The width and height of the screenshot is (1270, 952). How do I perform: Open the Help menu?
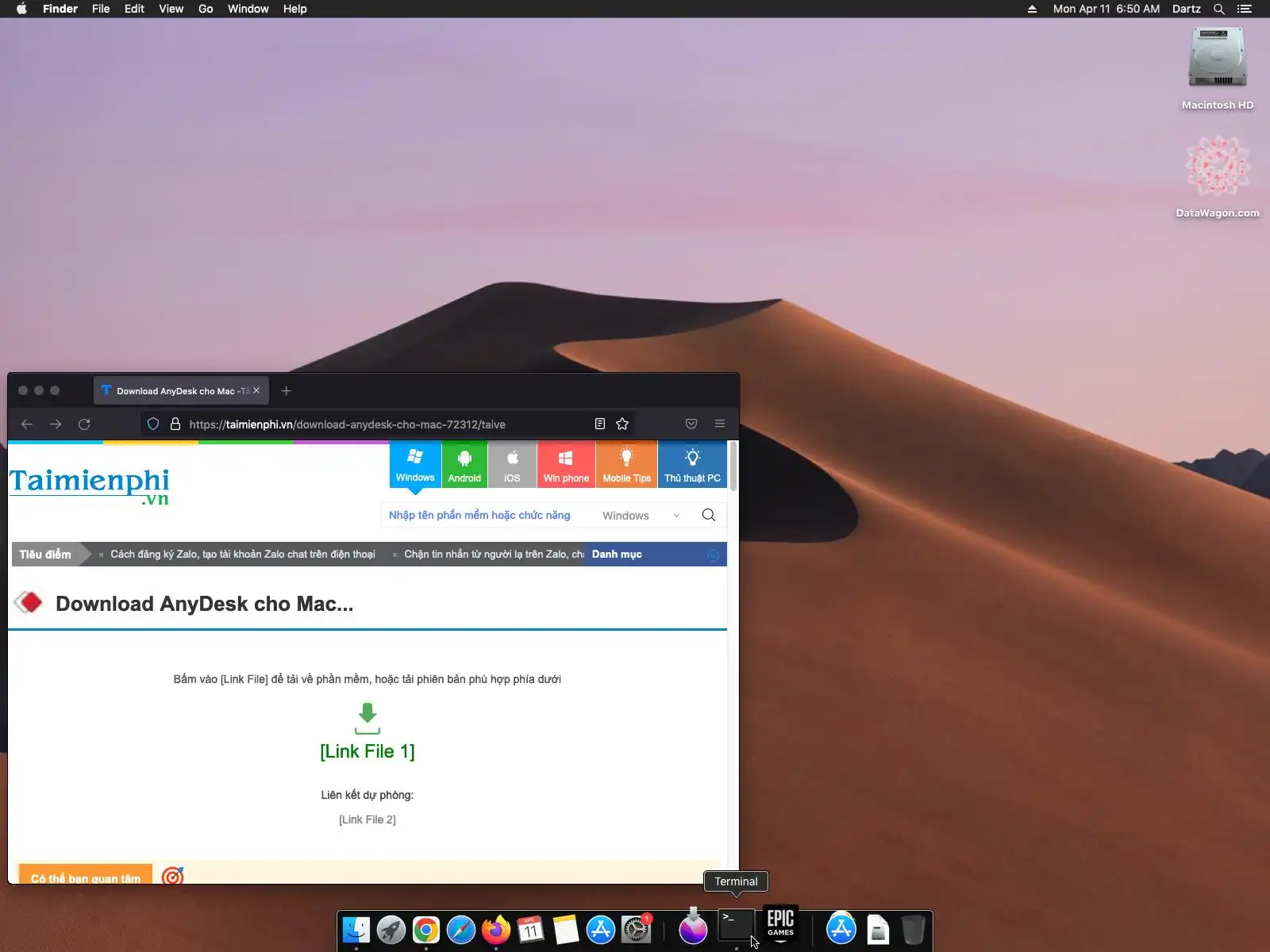[x=295, y=9]
